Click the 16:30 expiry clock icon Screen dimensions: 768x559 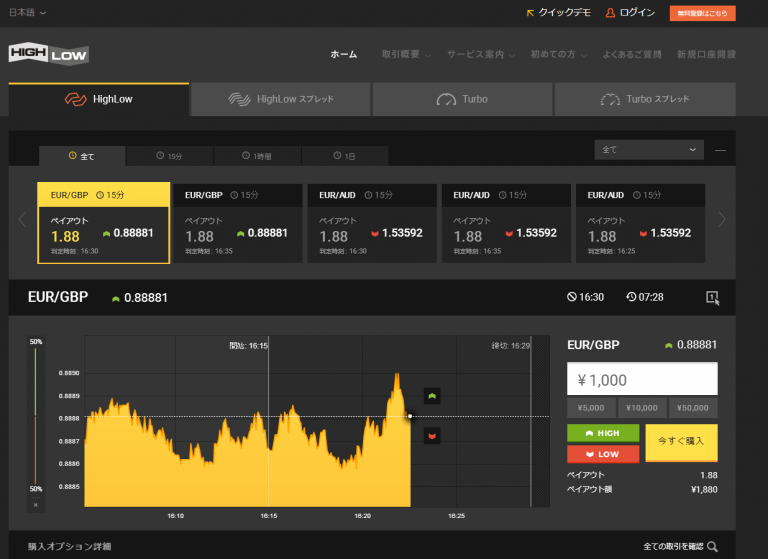pyautogui.click(x=572, y=297)
